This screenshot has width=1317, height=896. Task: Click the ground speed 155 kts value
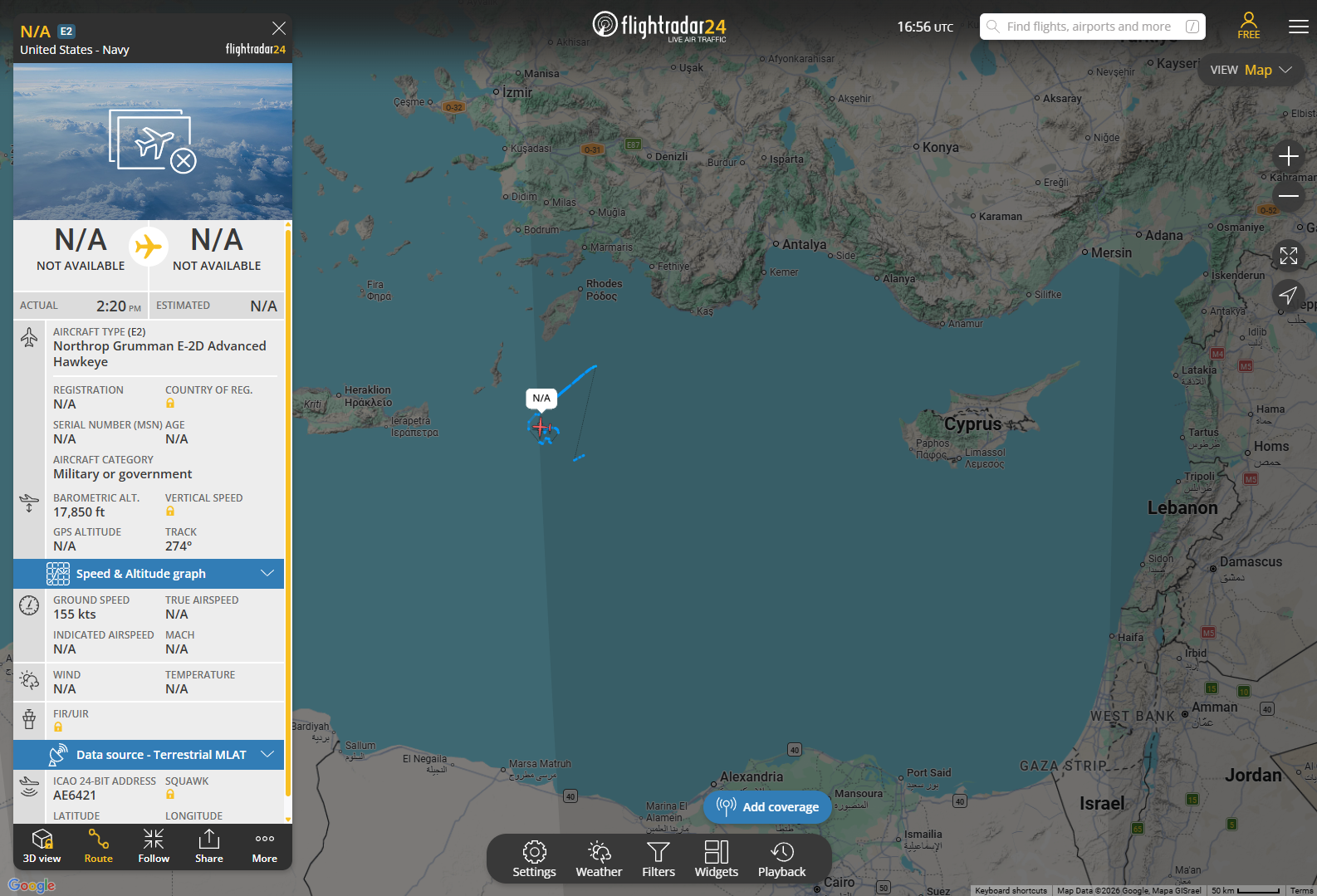pos(75,614)
